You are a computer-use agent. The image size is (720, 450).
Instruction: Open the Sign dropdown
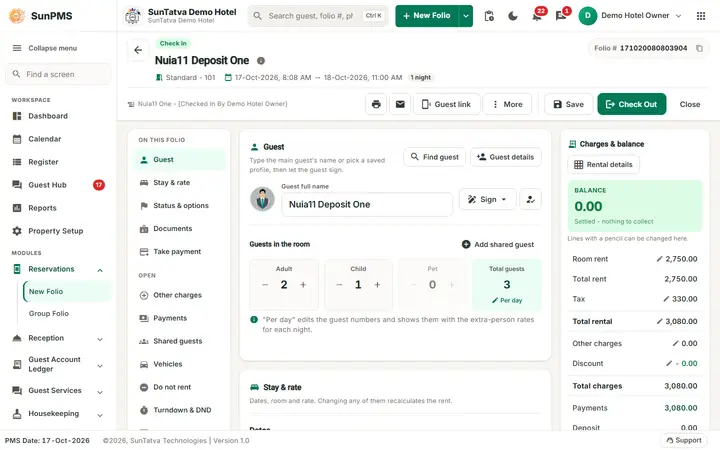click(488, 199)
